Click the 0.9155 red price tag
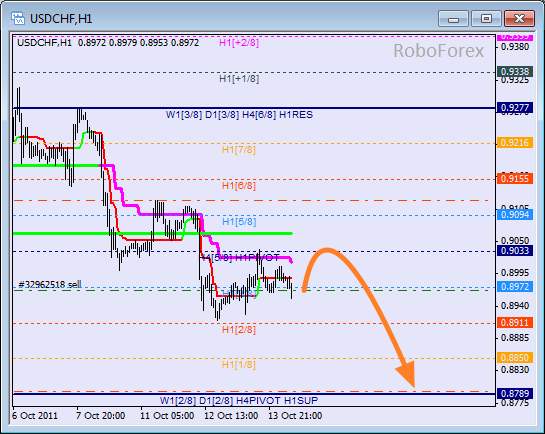This screenshot has width=545, height=434. point(515,179)
